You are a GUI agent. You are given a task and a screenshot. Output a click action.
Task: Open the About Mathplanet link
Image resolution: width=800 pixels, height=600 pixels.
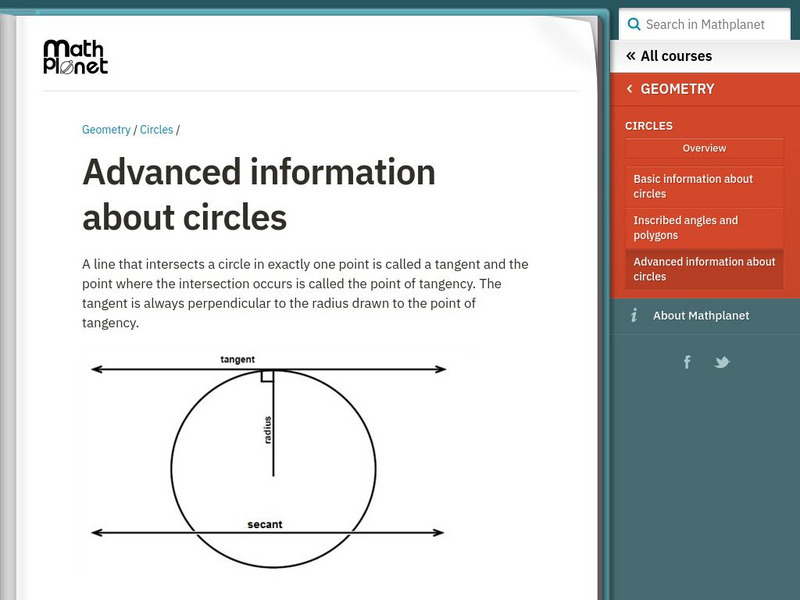coord(700,316)
